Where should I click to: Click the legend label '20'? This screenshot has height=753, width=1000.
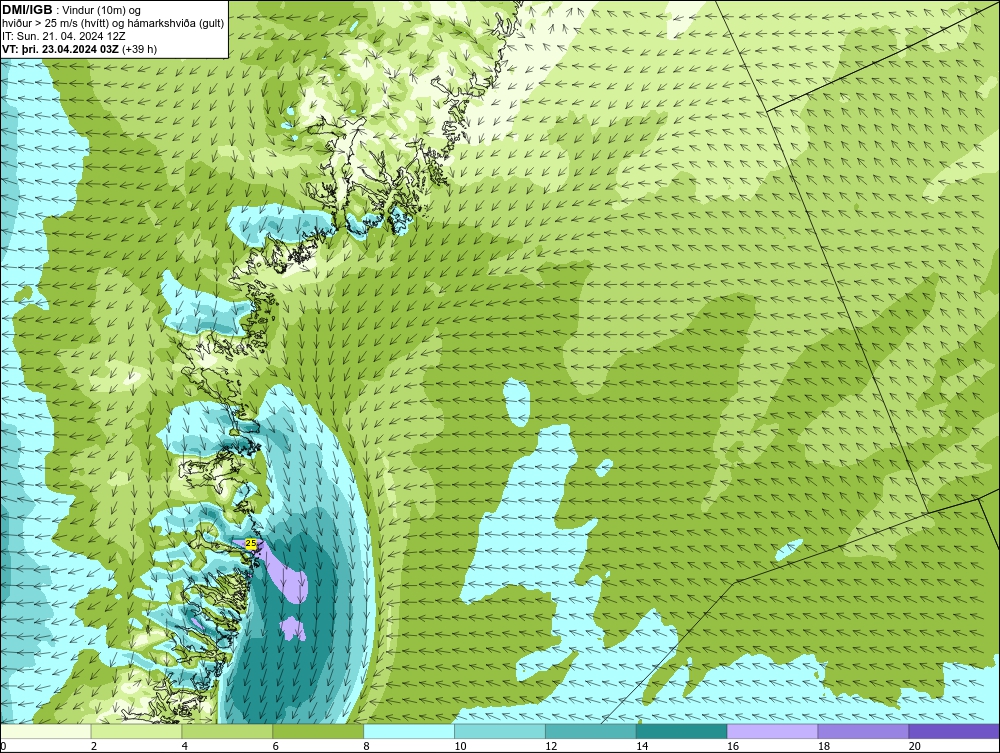point(915,746)
